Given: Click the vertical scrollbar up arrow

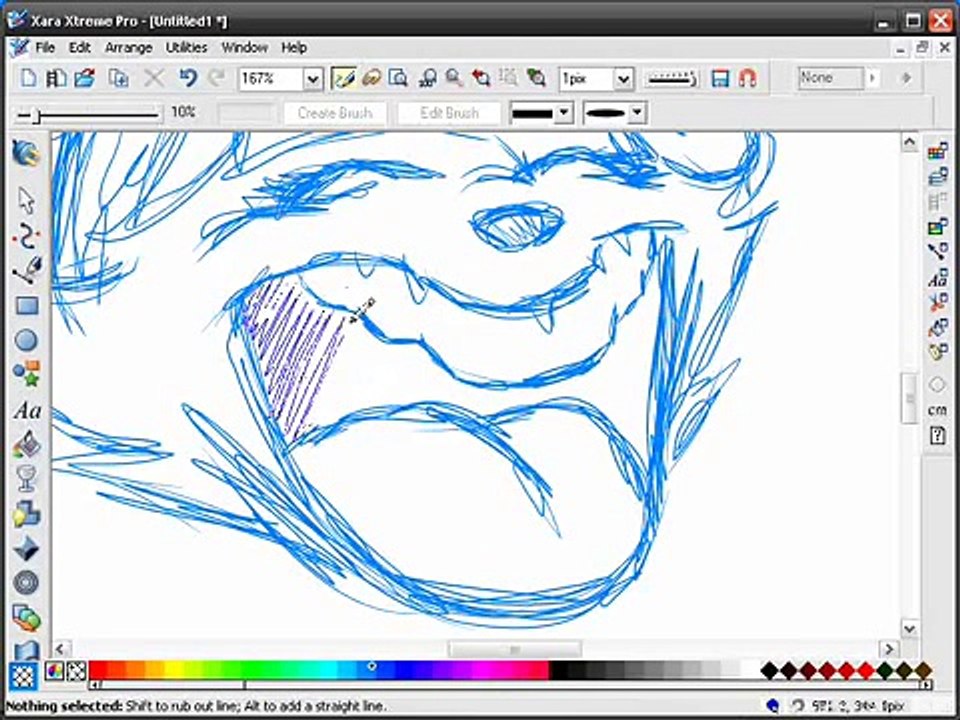Looking at the screenshot, I should click(x=909, y=143).
